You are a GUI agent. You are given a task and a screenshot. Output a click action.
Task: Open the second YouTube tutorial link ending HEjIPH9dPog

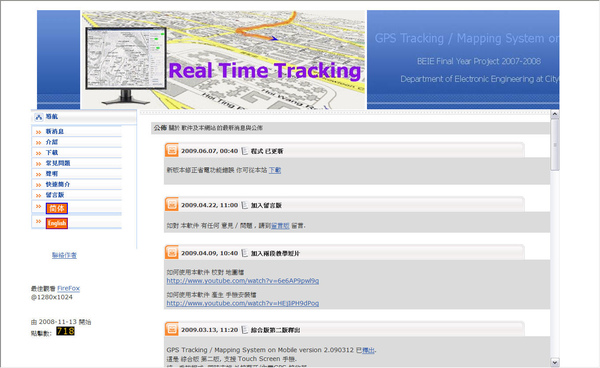pyautogui.click(x=243, y=303)
